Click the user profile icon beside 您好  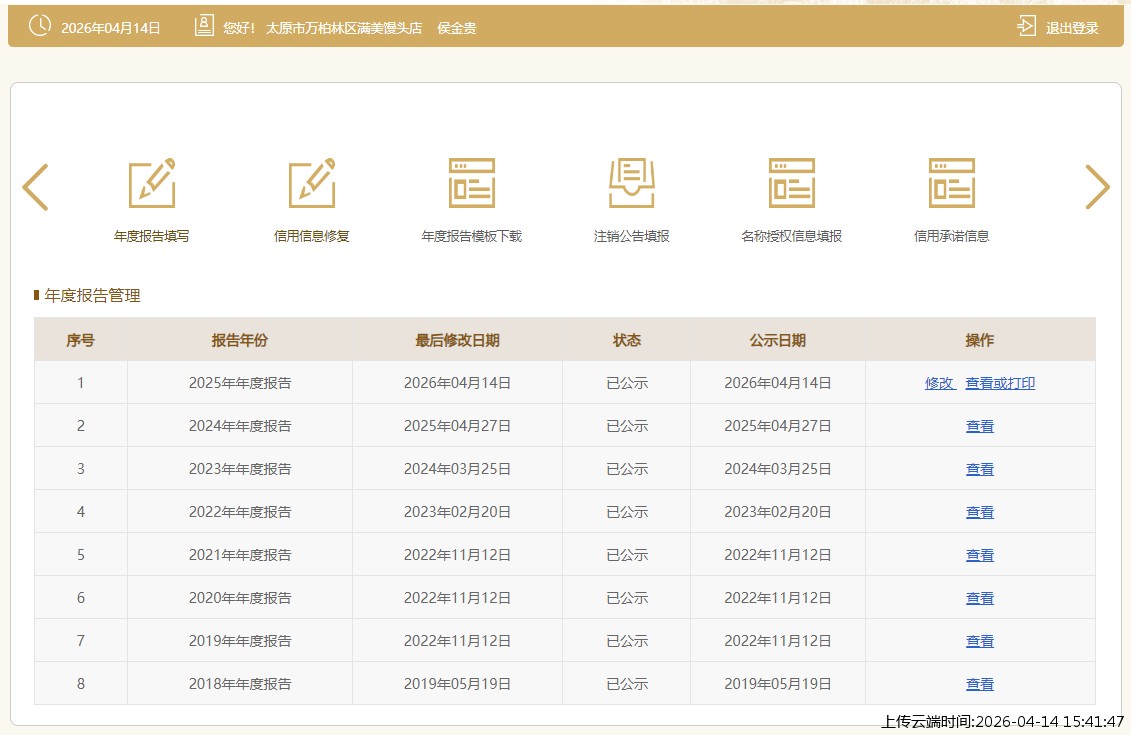[204, 27]
